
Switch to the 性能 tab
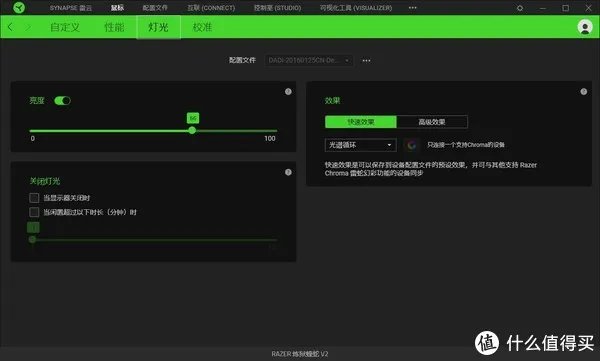coord(114,27)
